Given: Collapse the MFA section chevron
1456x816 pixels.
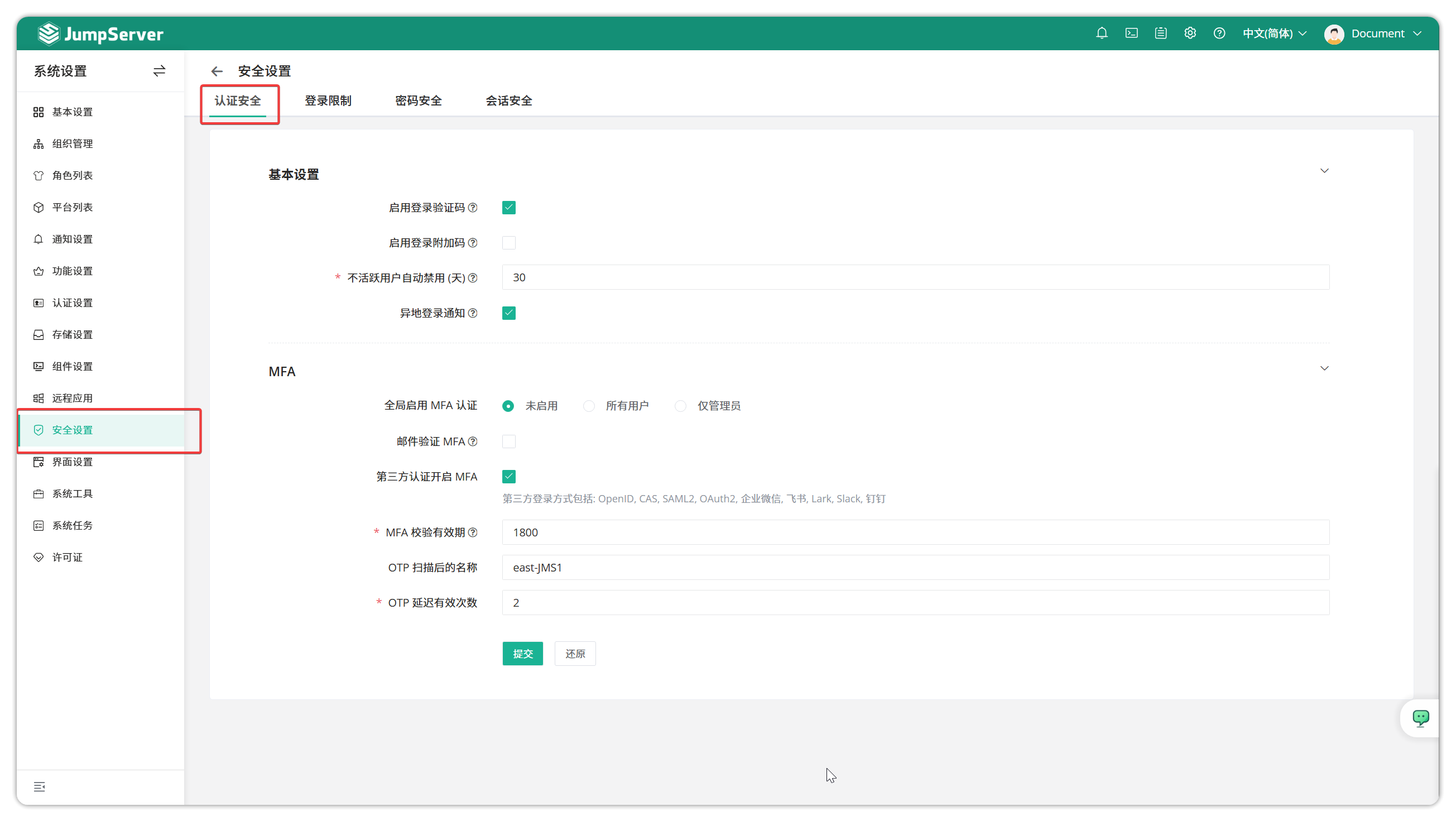Looking at the screenshot, I should [1325, 368].
